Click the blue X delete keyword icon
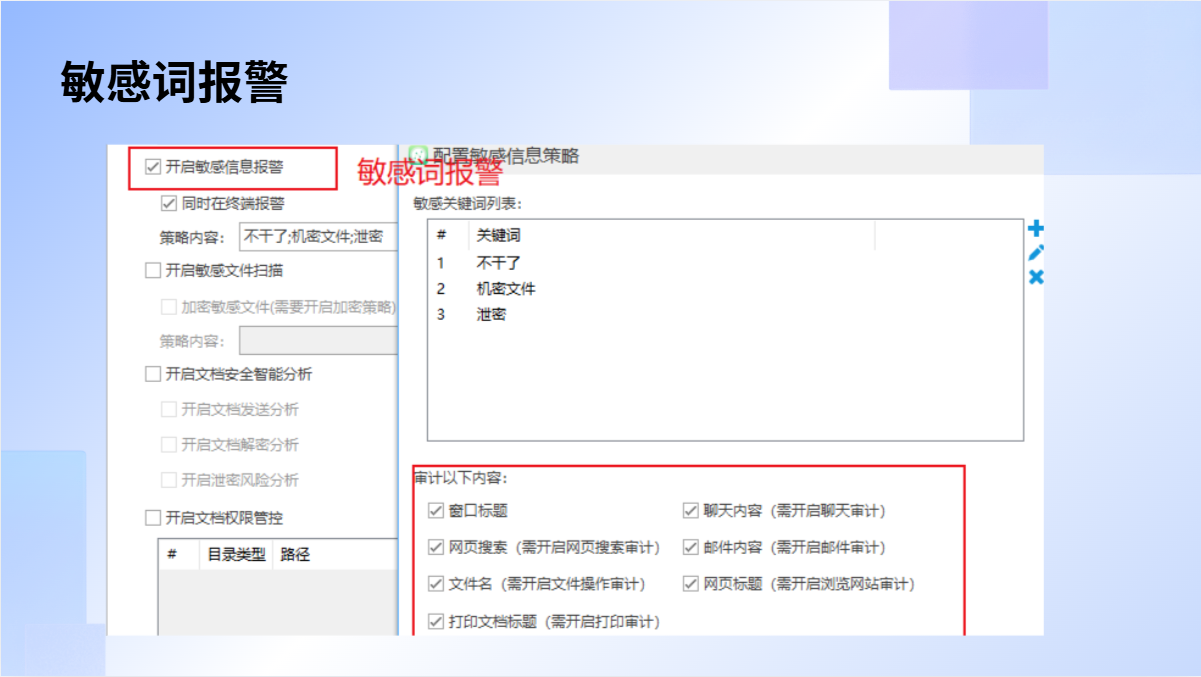Image resolution: width=1201 pixels, height=677 pixels. point(1036,277)
